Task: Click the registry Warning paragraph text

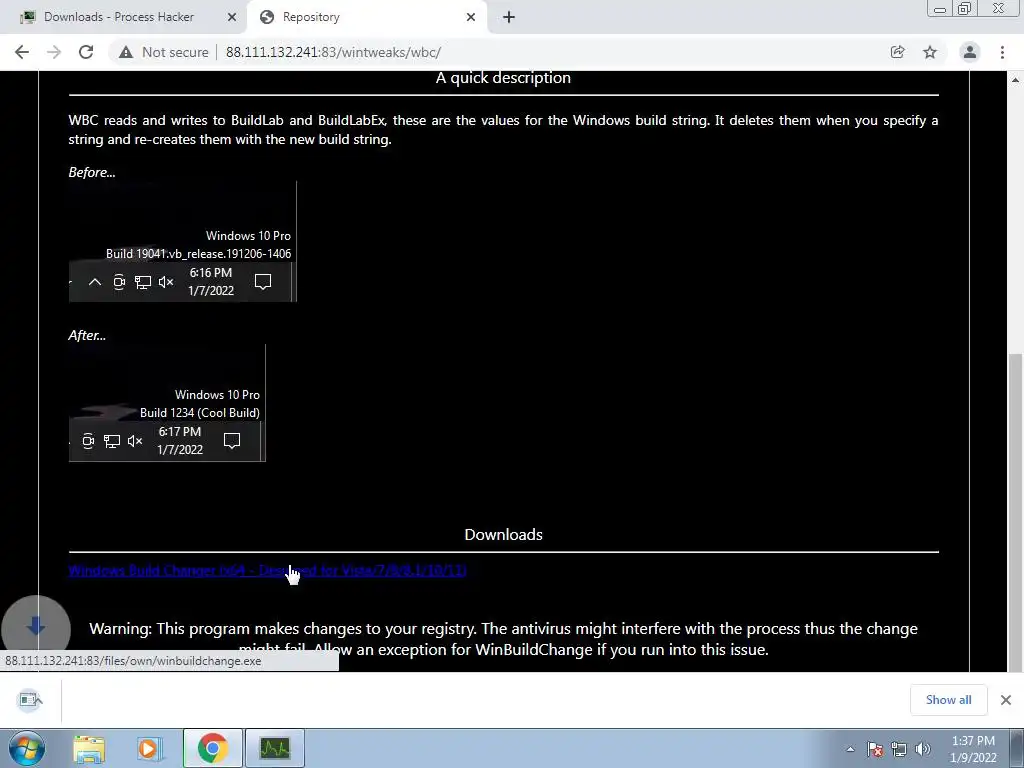Action: [504, 639]
